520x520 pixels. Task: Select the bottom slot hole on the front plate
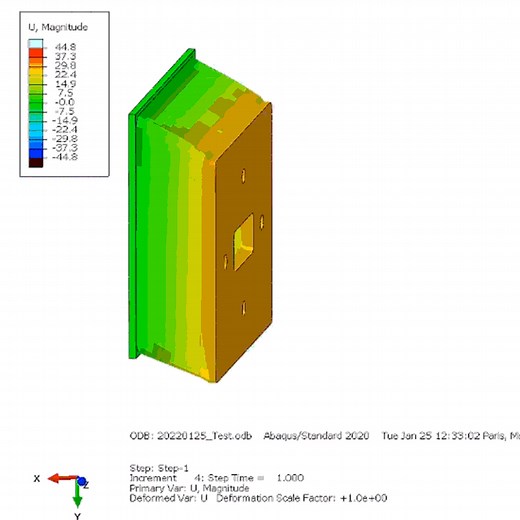point(244,308)
